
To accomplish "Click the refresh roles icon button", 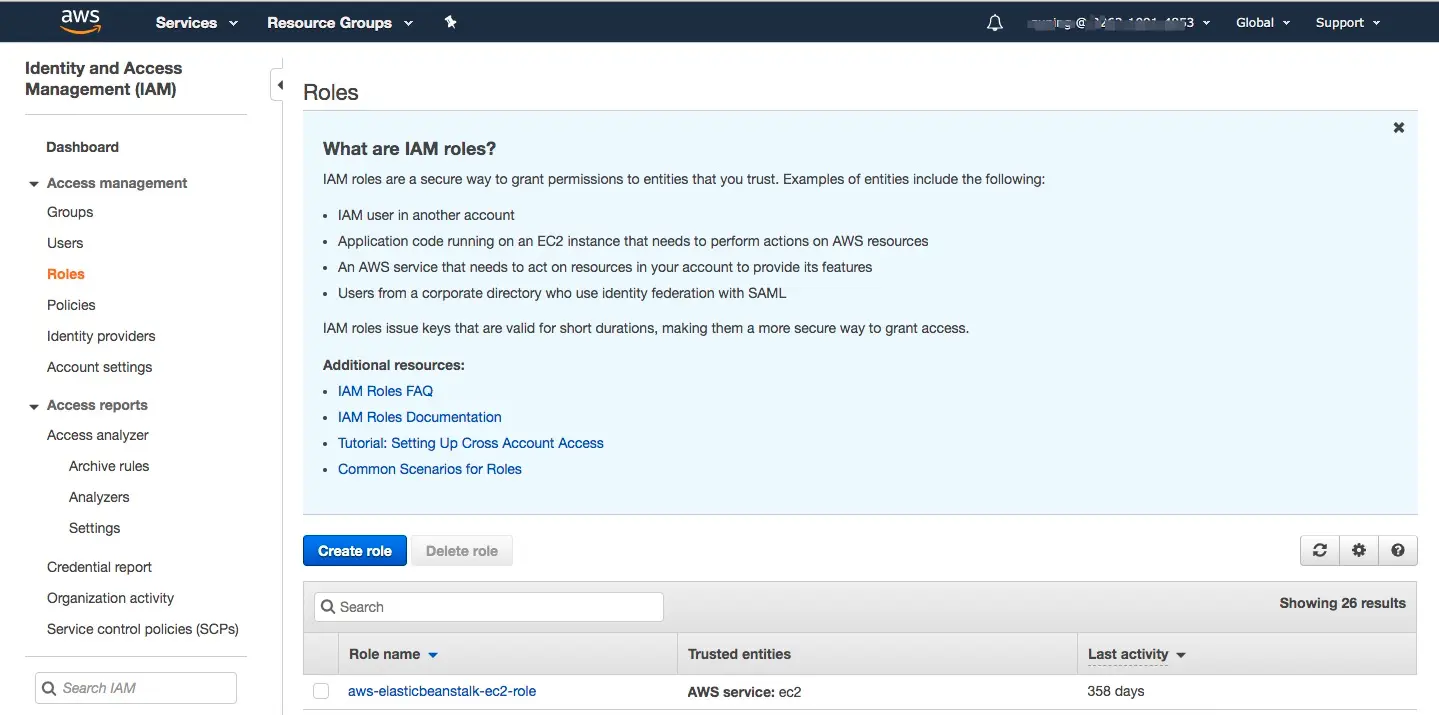I will [x=1320, y=550].
